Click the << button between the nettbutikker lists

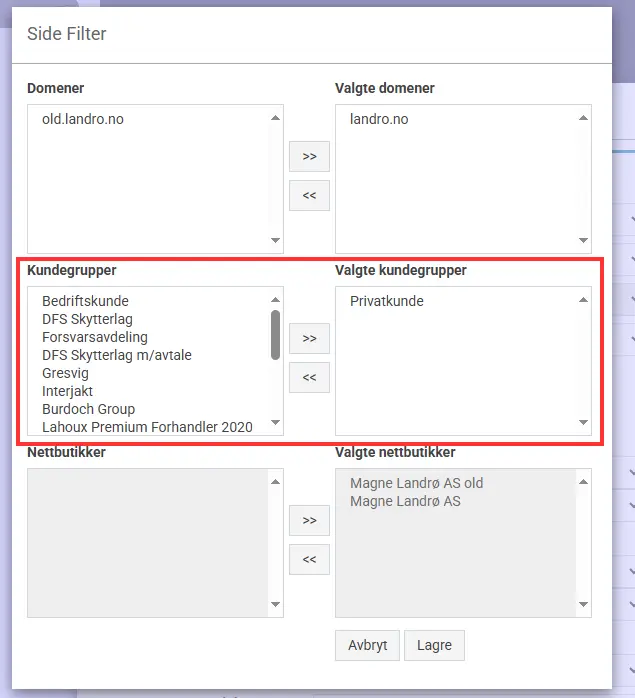click(x=309, y=559)
